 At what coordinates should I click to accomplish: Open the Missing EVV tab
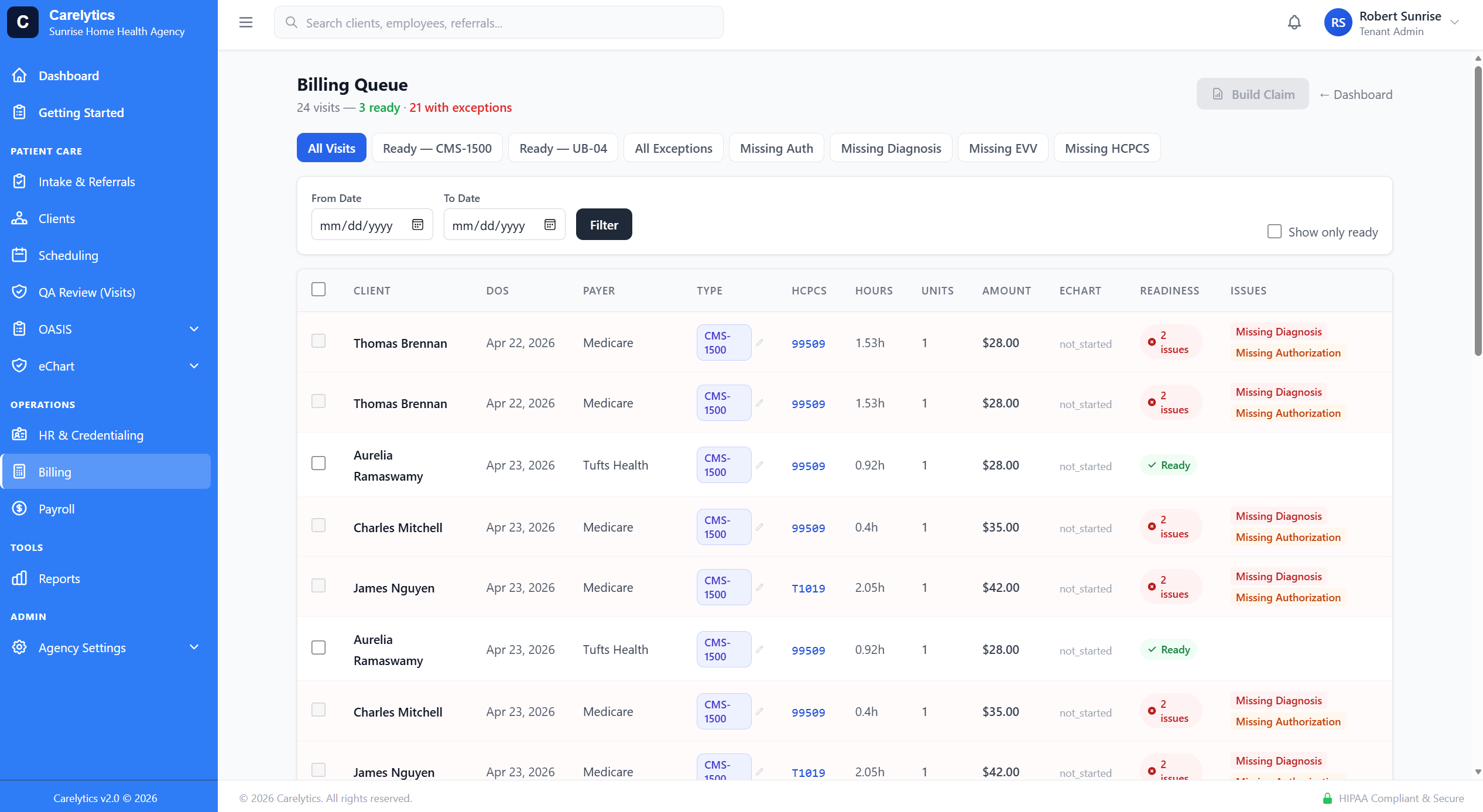1003,148
